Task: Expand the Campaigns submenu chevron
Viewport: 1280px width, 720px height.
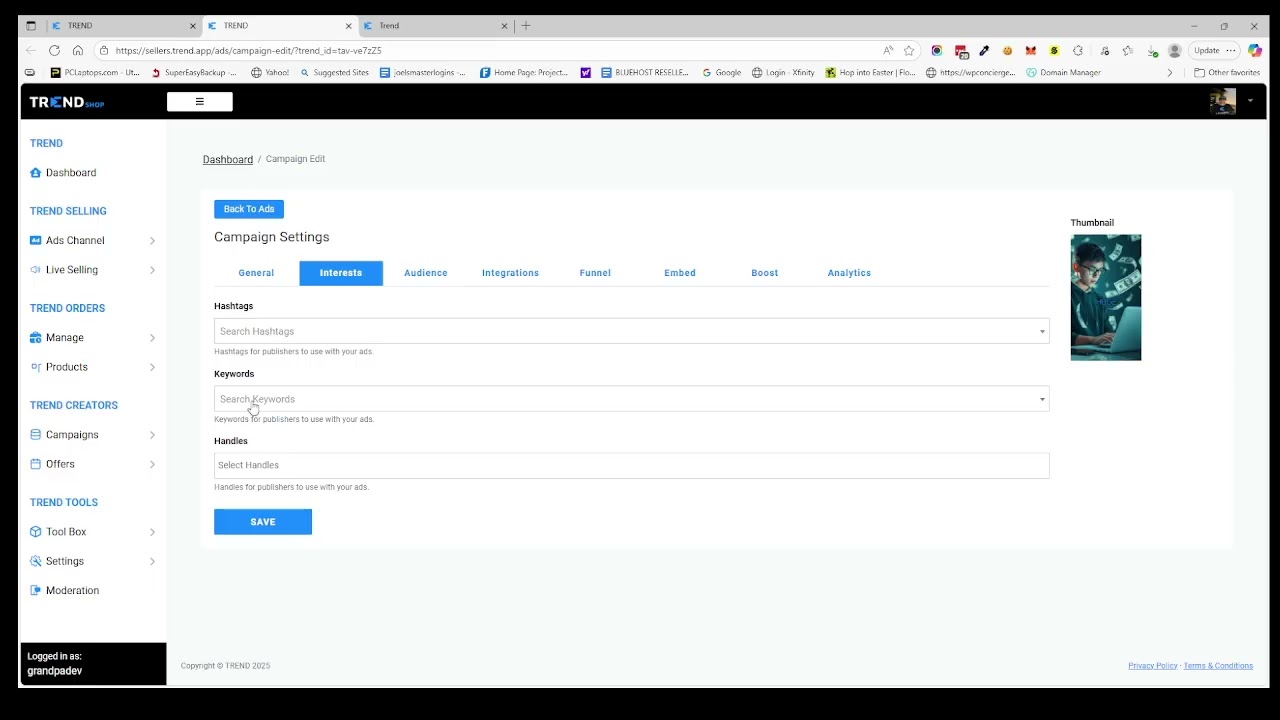Action: pos(152,435)
